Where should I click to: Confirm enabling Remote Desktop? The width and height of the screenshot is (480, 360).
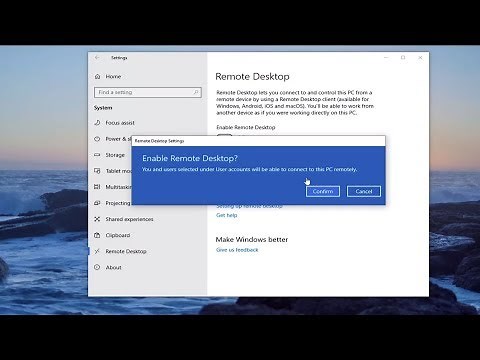[323, 191]
